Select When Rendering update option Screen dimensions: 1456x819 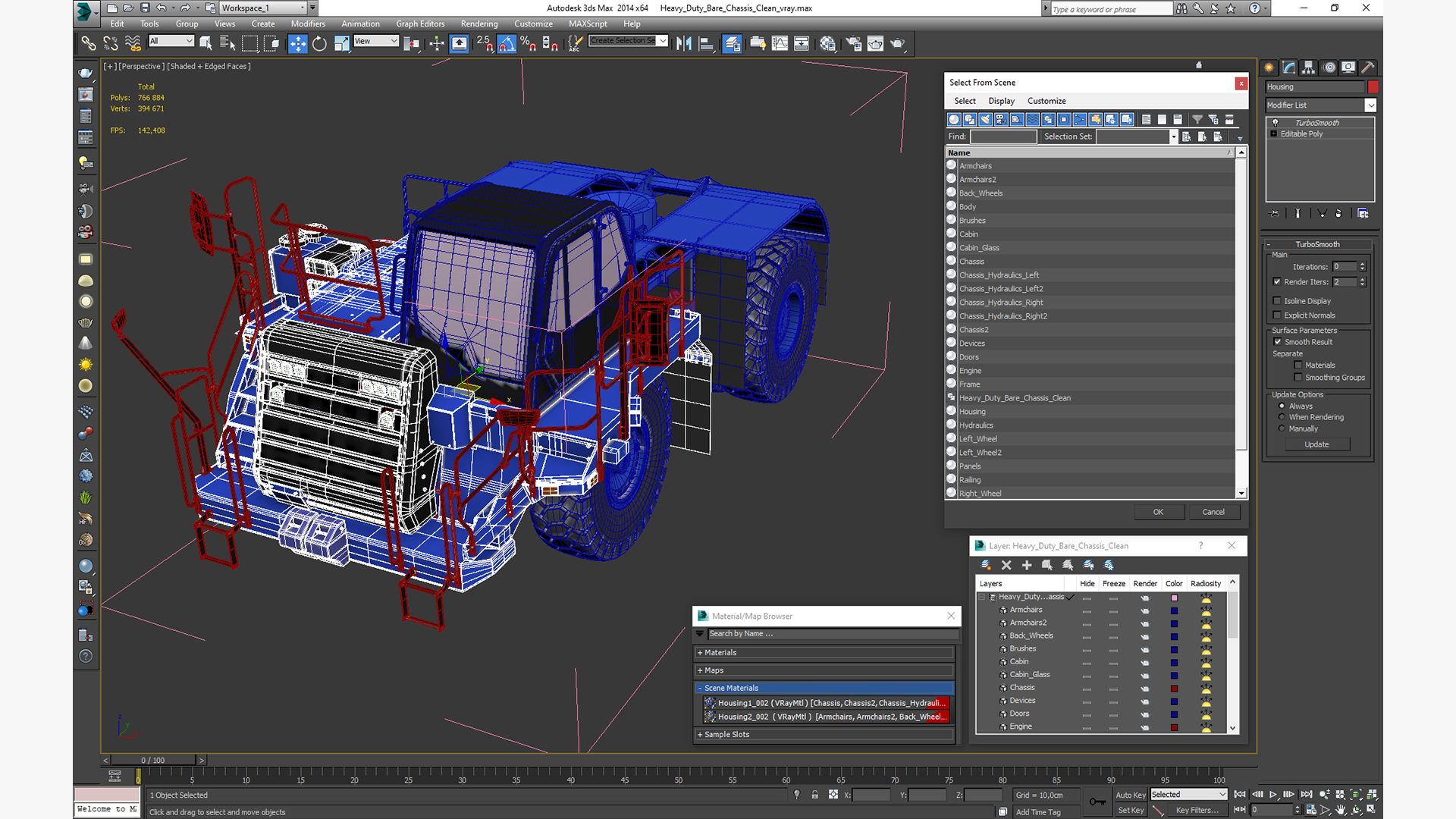tap(1282, 417)
